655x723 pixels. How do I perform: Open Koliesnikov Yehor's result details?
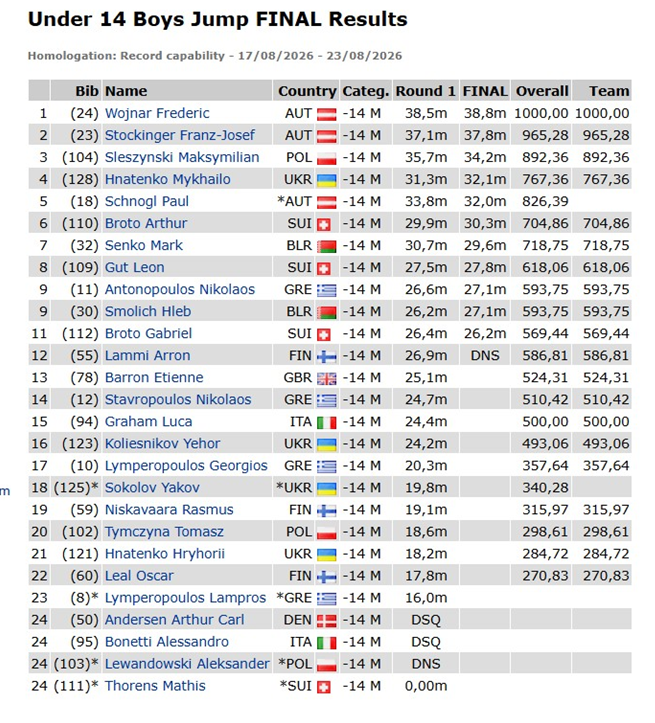162,444
